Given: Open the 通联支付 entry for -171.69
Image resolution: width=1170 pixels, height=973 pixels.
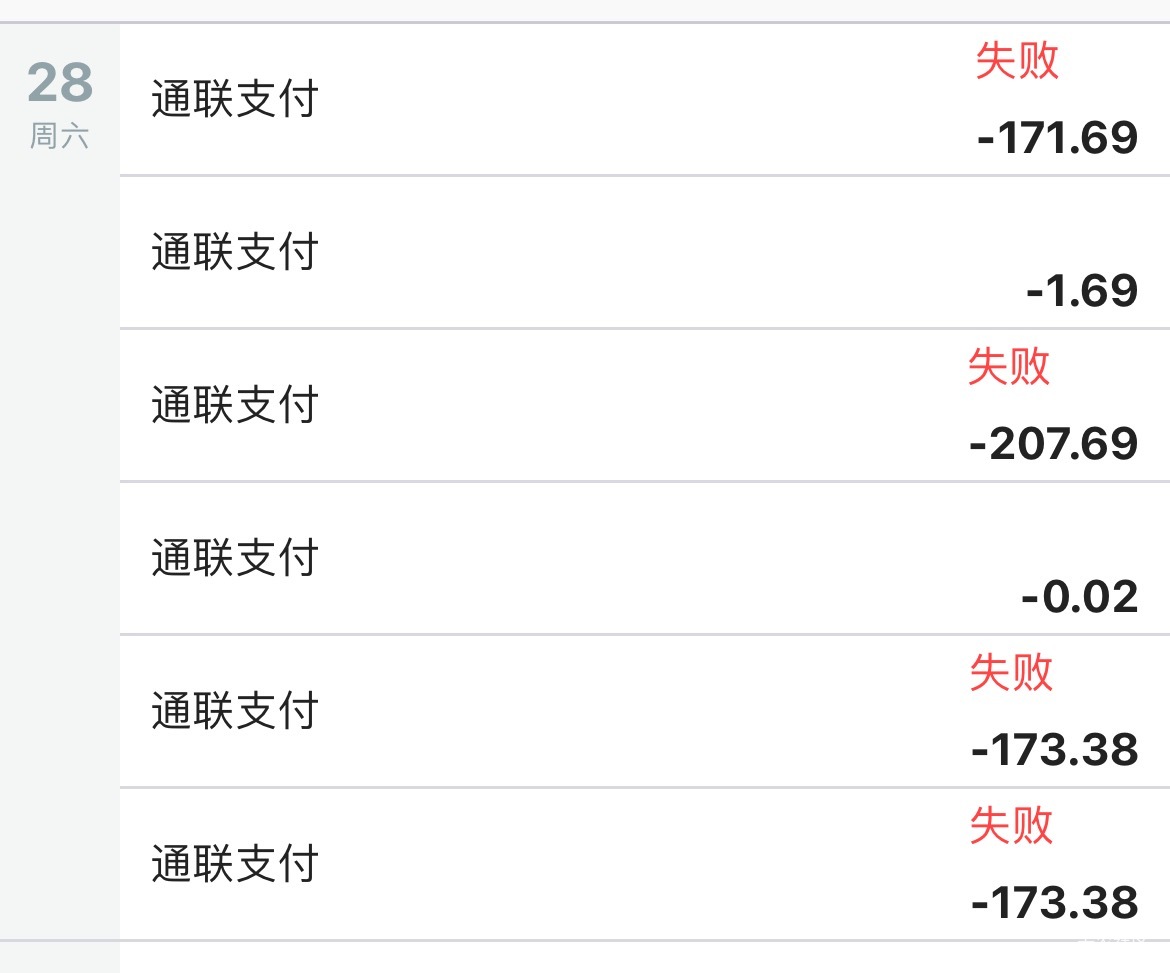Looking at the screenshot, I should pos(234,100).
